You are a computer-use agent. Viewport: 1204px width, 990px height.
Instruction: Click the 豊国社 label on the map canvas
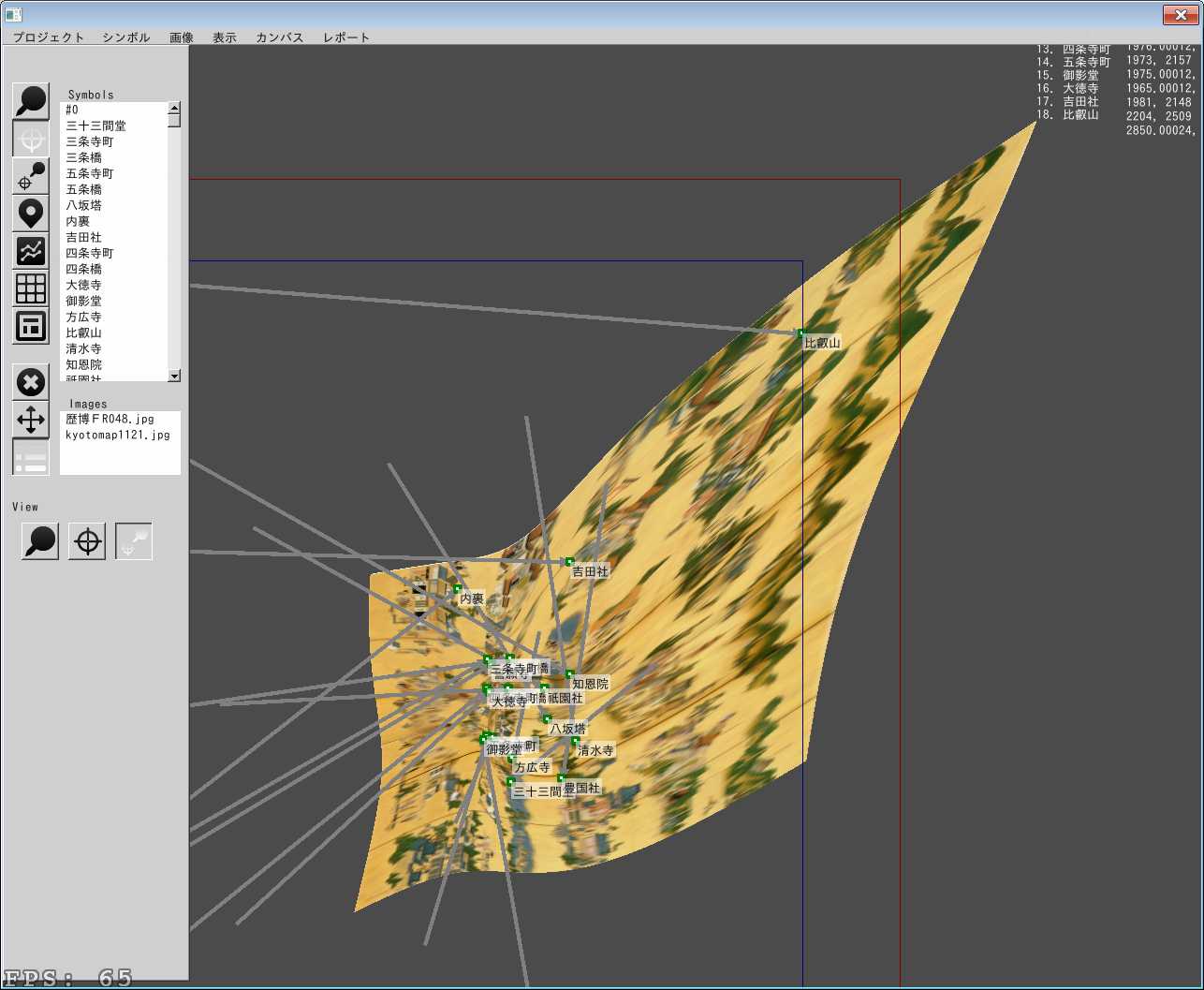(581, 789)
